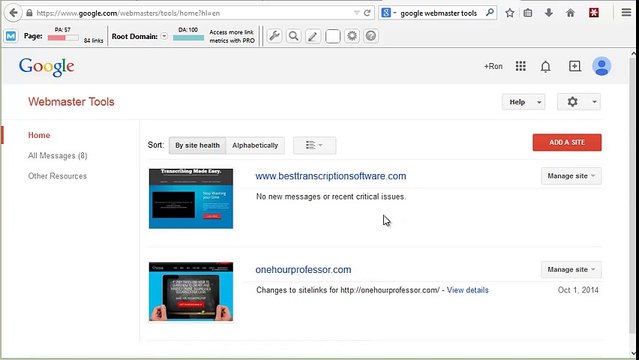This screenshot has width=639, height=360.
Task: Click the search magnifier in search box
Action: tap(490, 13)
